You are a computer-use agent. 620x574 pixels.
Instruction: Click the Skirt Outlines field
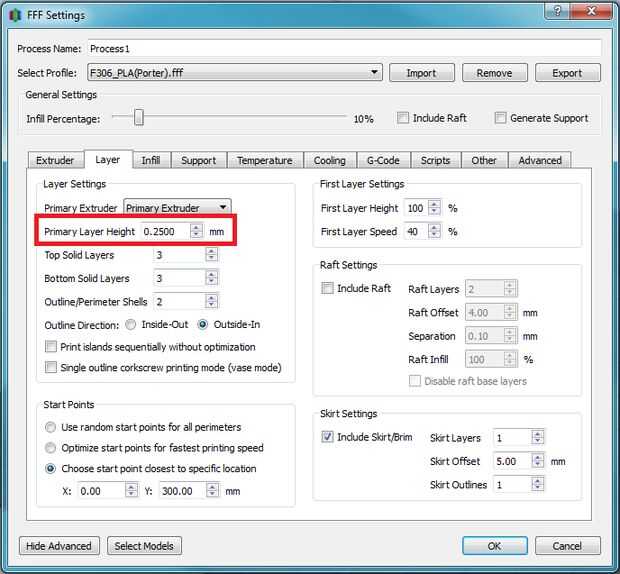(512, 484)
